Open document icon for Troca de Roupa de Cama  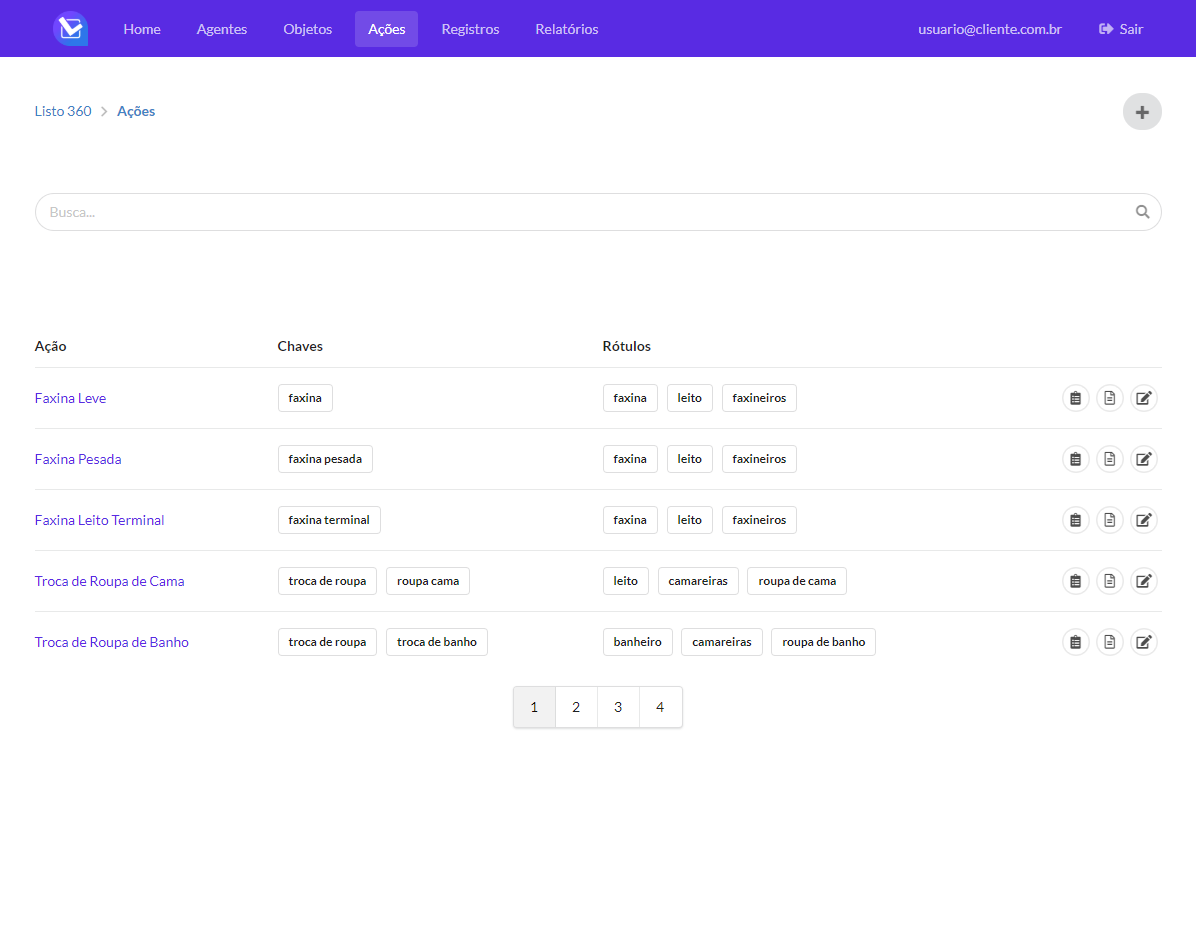1109,581
